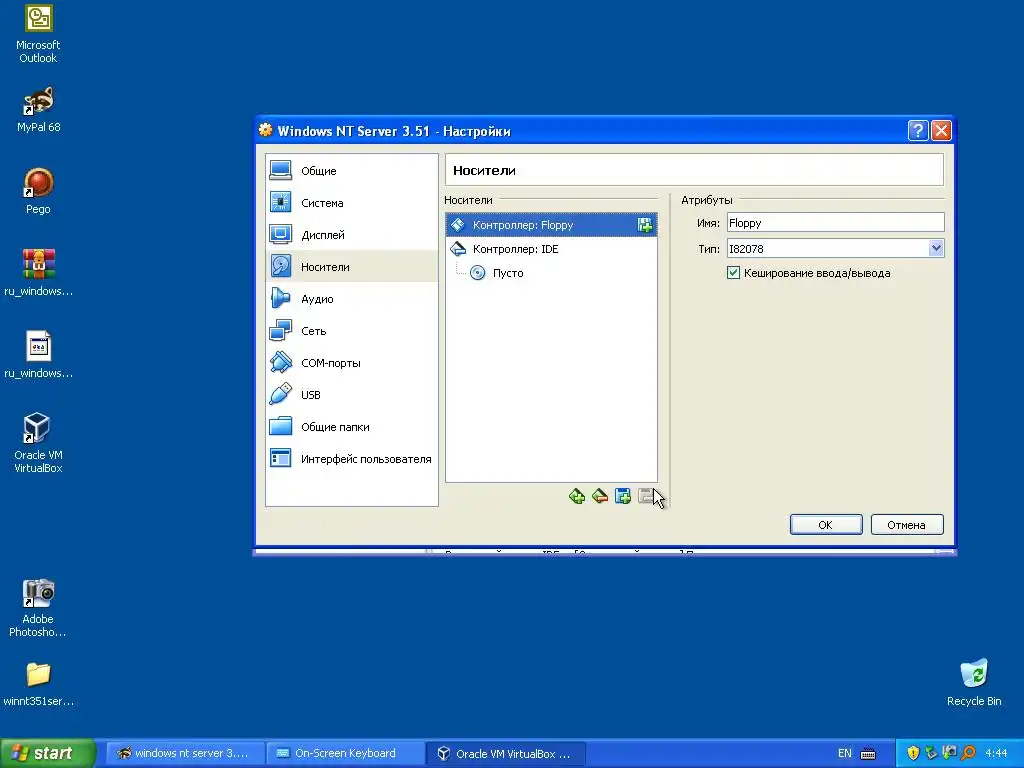Select the Носители category in the sidebar
The width and height of the screenshot is (1024, 768).
pyautogui.click(x=351, y=266)
